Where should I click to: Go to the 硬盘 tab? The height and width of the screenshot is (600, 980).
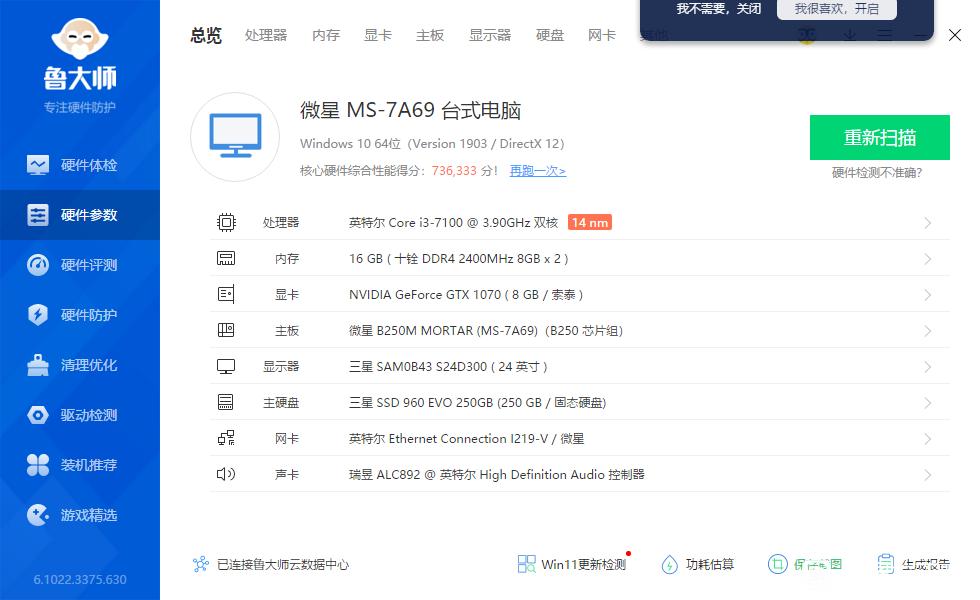coord(550,35)
